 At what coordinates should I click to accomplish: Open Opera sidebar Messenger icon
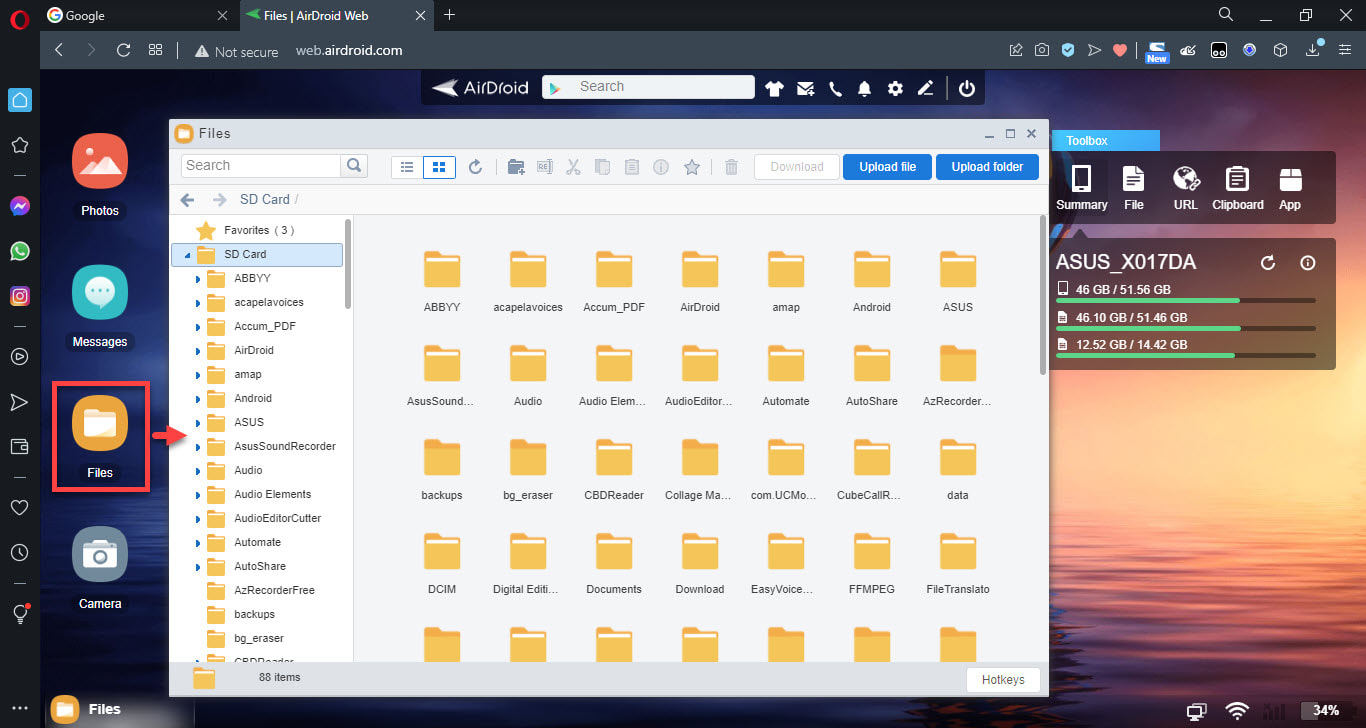tap(19, 206)
